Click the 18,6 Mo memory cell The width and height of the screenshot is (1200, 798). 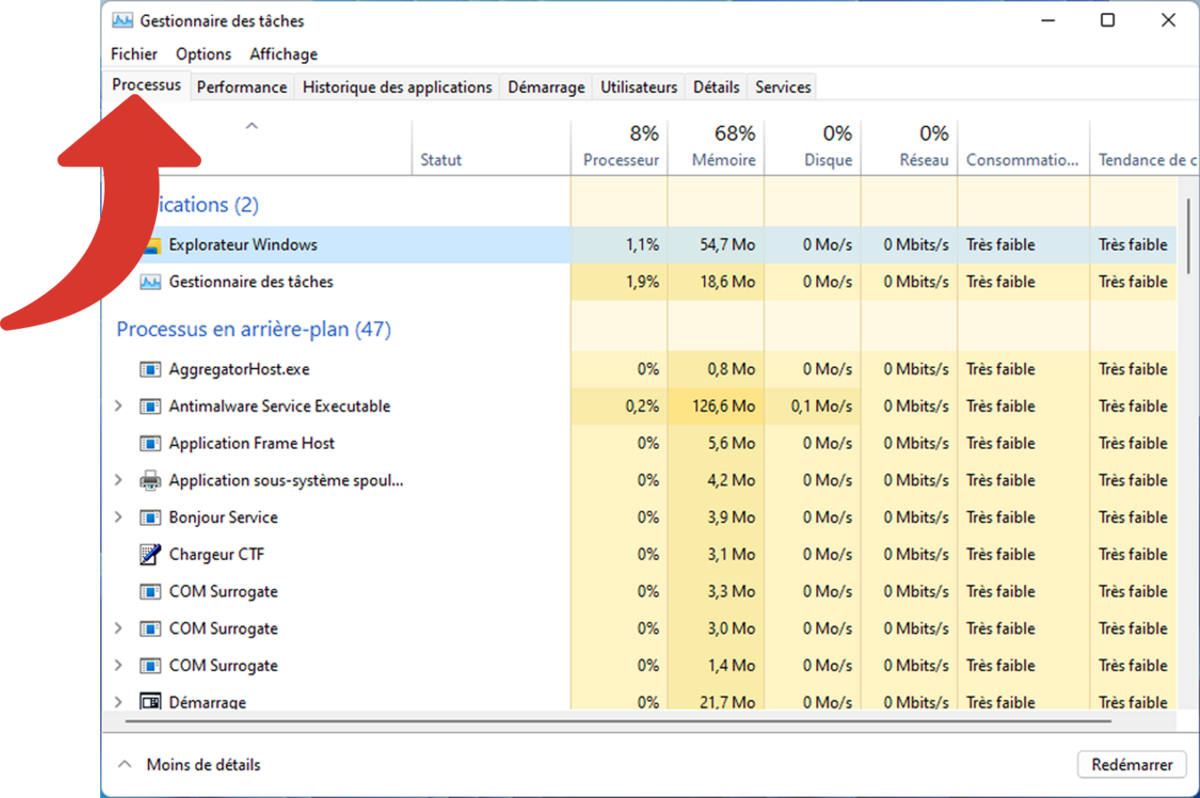pyautogui.click(x=716, y=282)
